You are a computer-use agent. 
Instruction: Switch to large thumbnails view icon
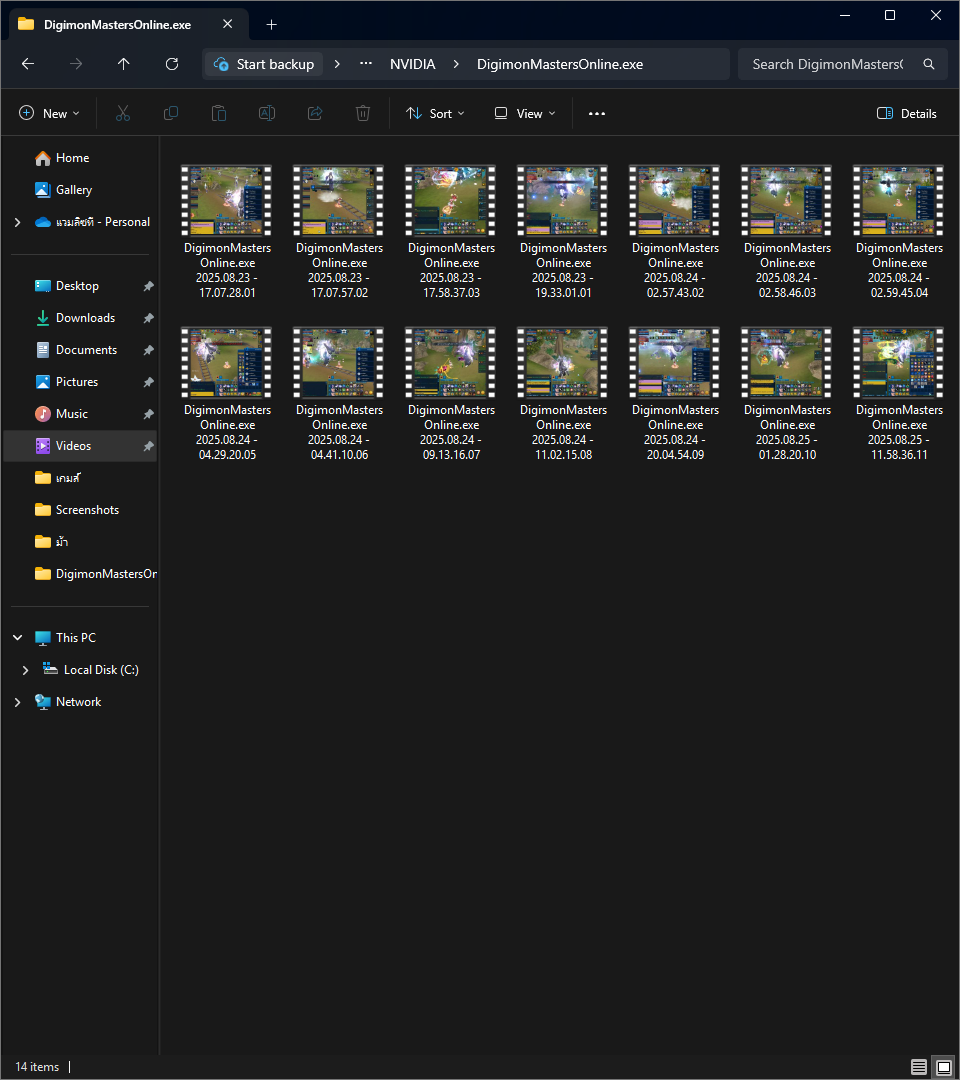(943, 1067)
